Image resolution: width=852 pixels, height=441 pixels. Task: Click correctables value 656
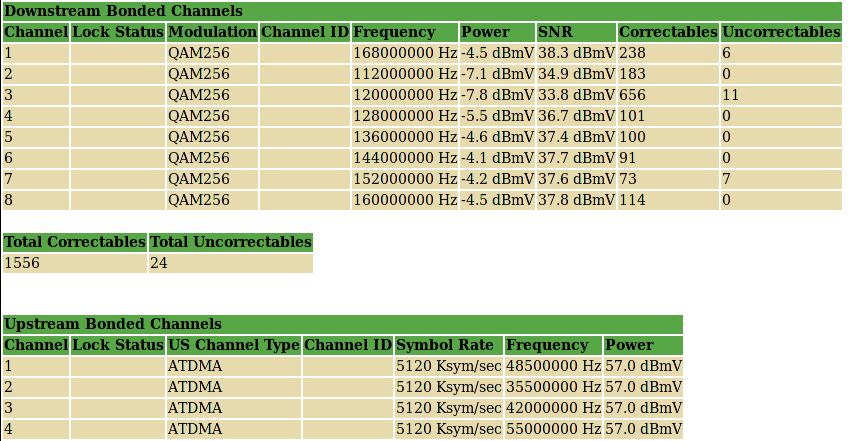632,95
